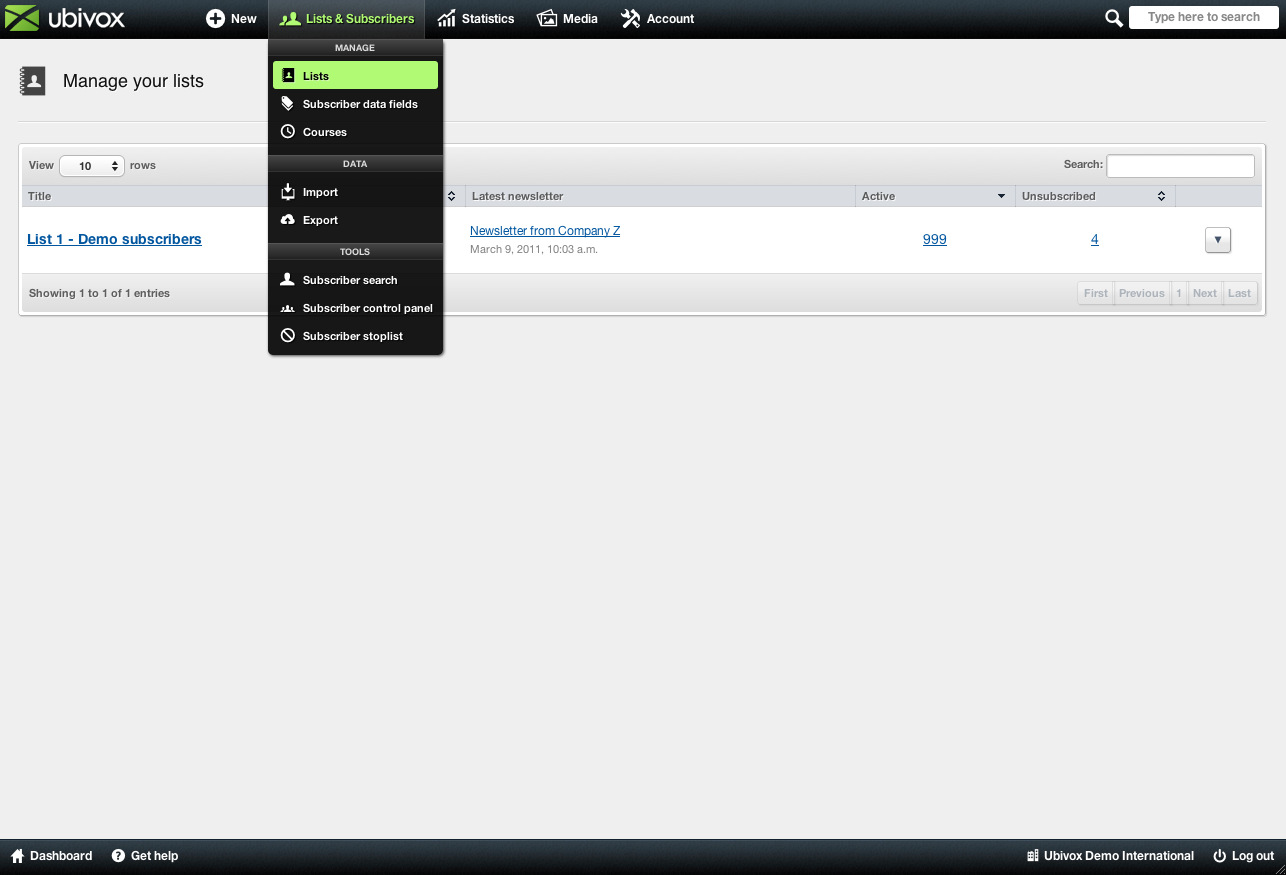Click the people icon for Lists & Subscribers
The image size is (1286, 875).
click(x=289, y=19)
